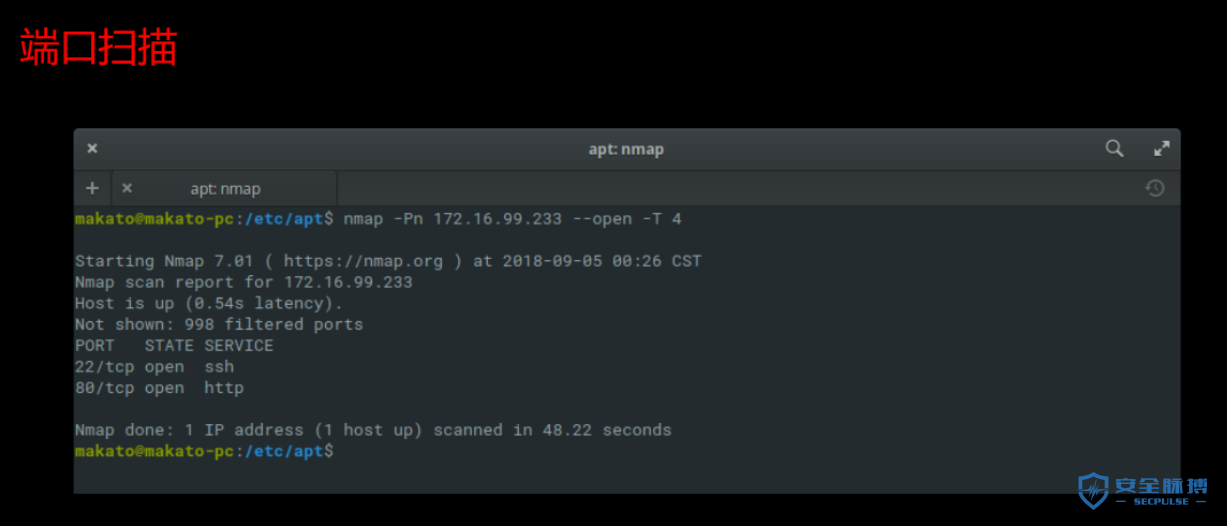The height and width of the screenshot is (526, 1227).
Task: Click the PORT STATE SERVICE header row
Action: (x=174, y=346)
